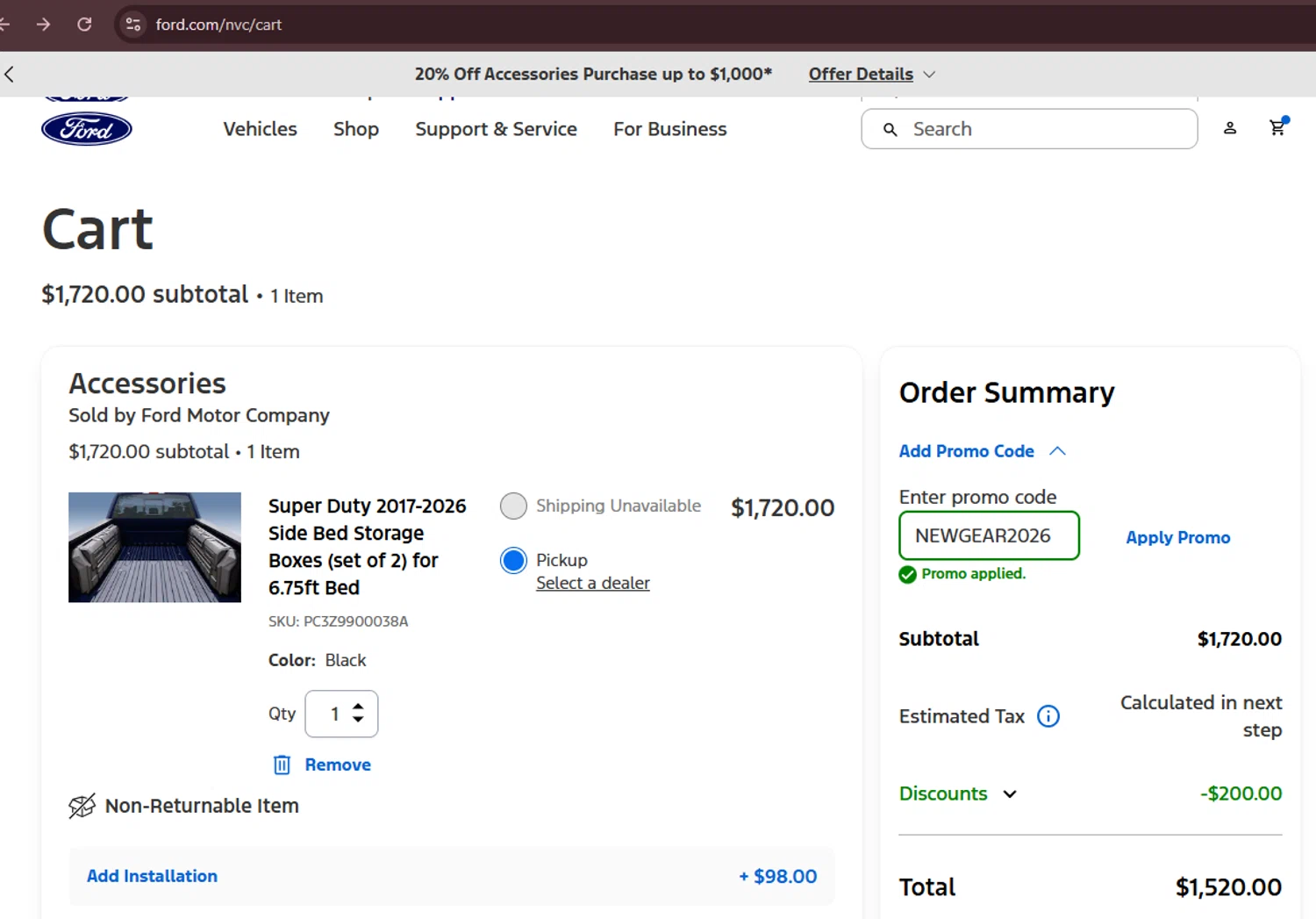Open the shopping cart icon
The image size is (1316, 919).
coord(1277,127)
